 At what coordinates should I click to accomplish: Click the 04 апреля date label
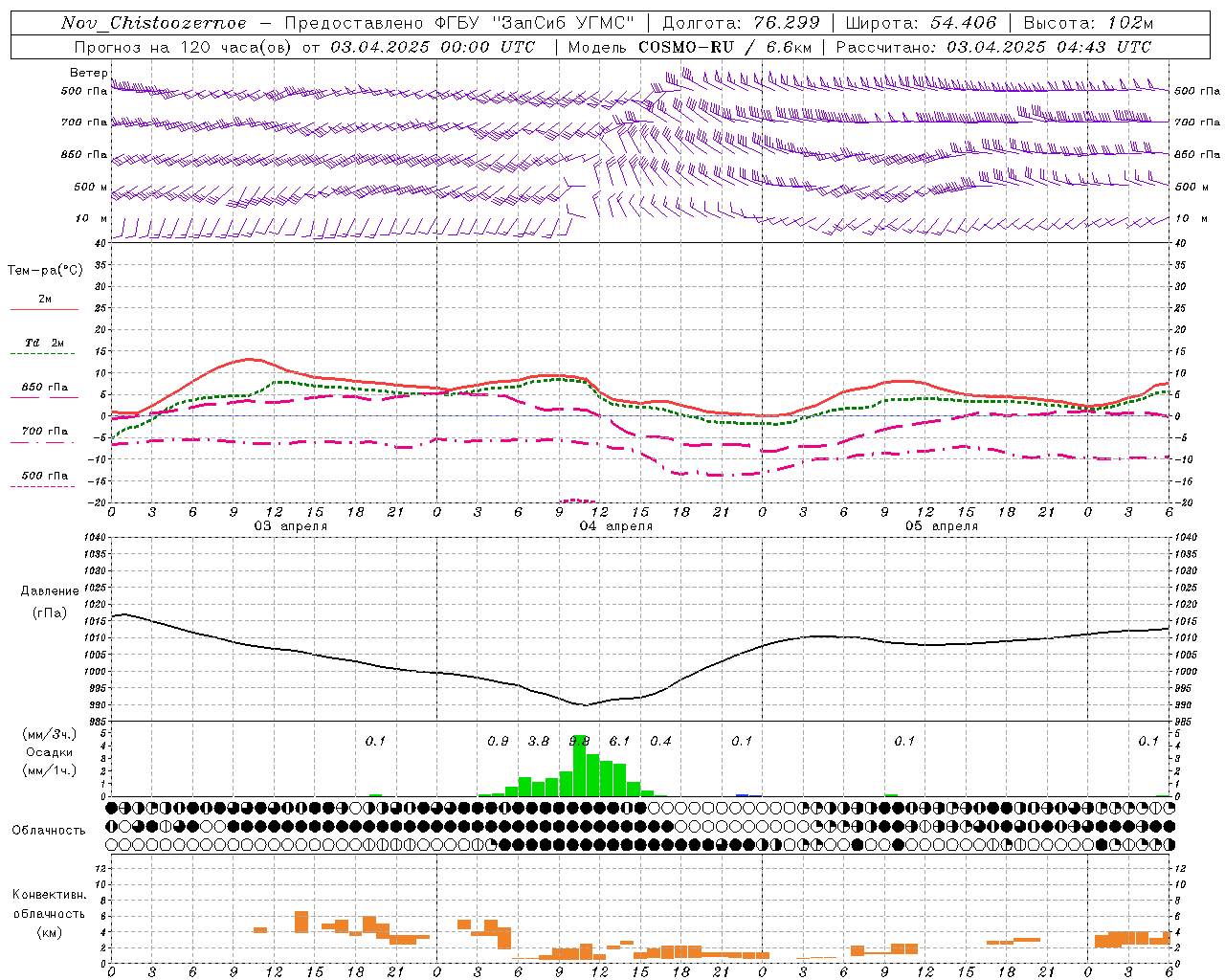point(616,526)
